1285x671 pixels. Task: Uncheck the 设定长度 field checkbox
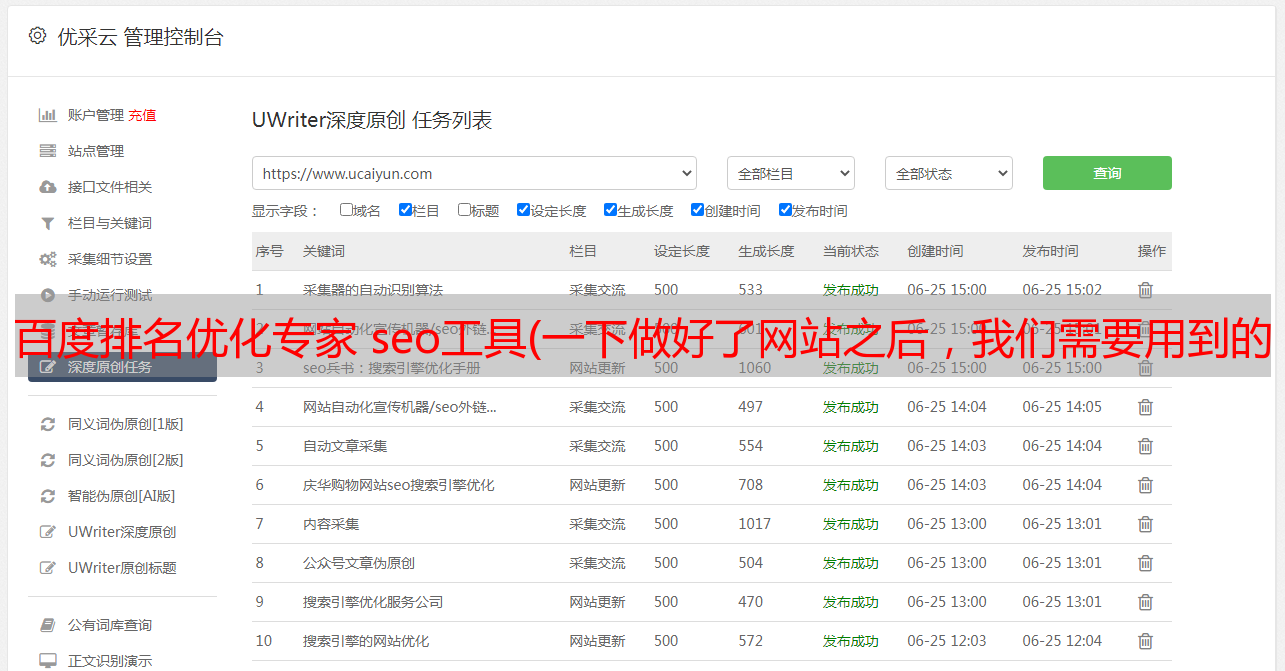[x=523, y=210]
